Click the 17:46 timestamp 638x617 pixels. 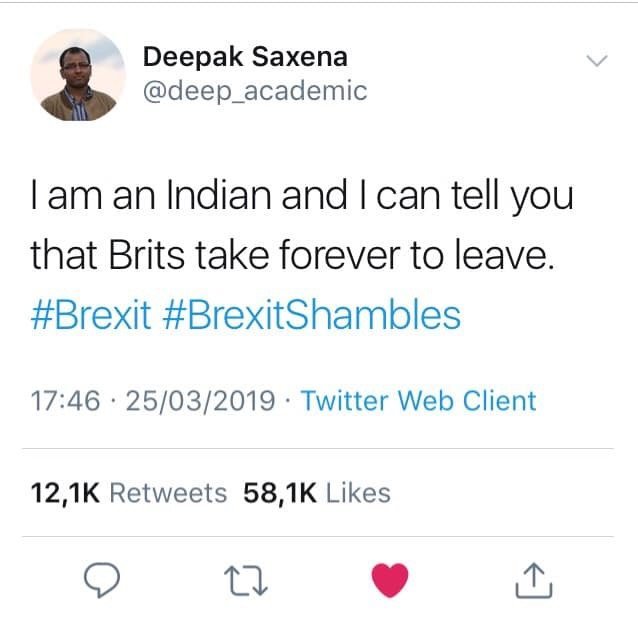66,401
